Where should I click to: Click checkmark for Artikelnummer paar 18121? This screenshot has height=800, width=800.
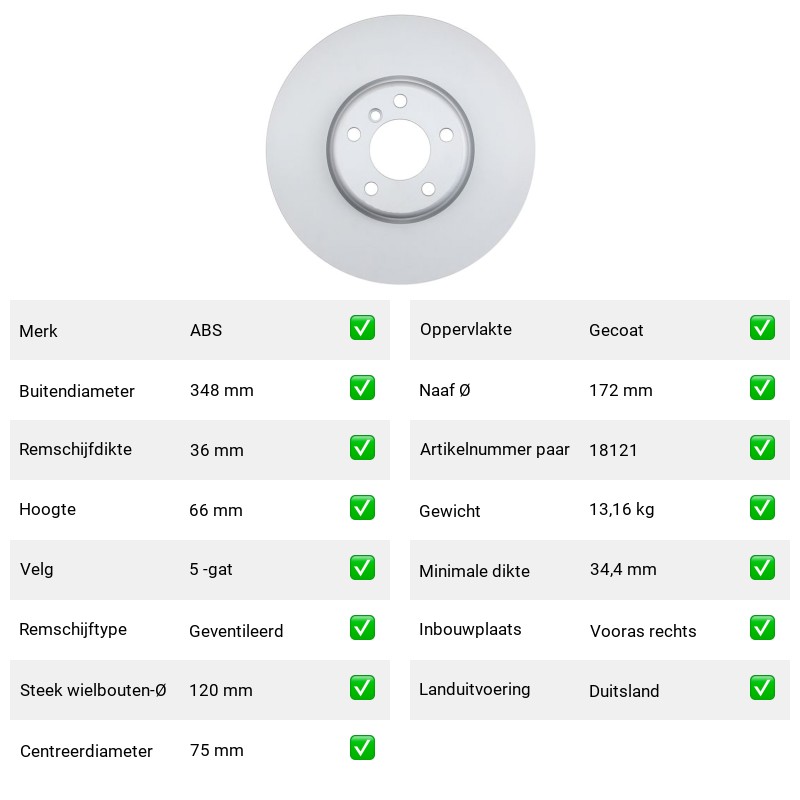pos(762,447)
